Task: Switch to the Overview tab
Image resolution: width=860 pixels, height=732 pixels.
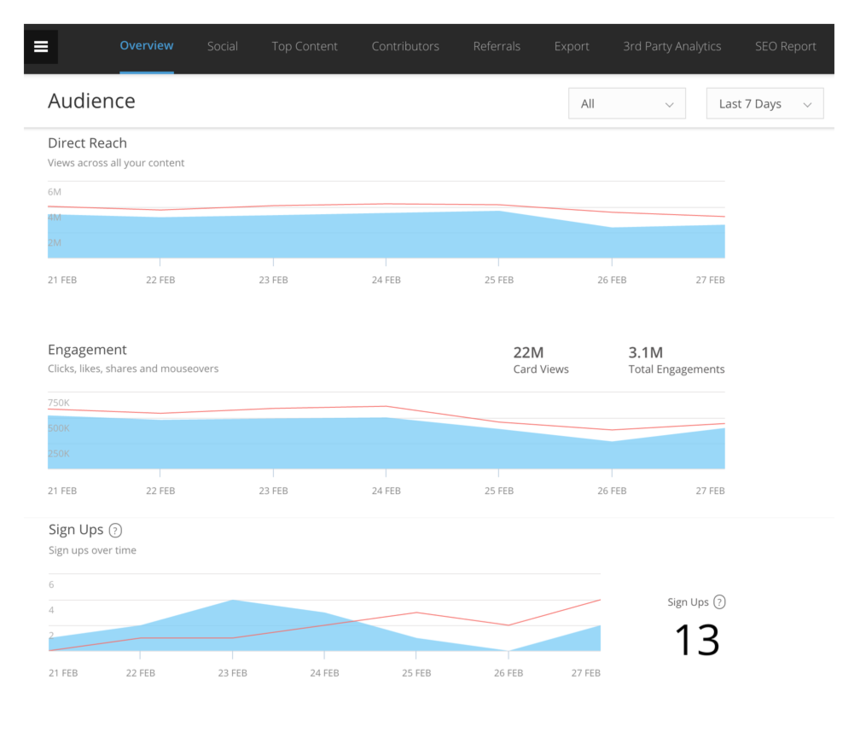Action: (146, 46)
